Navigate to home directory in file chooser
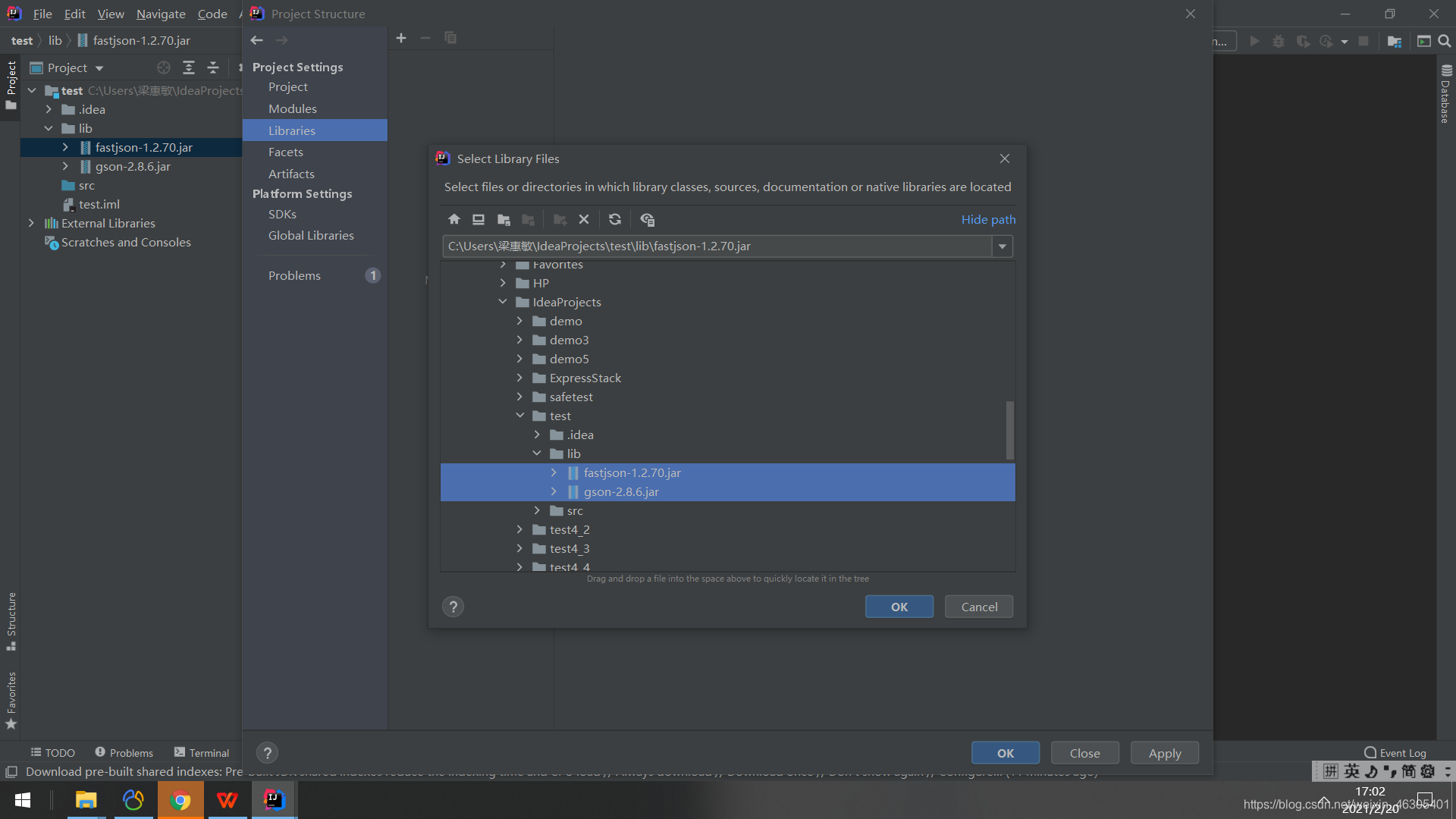The image size is (1456, 819). 453,219
